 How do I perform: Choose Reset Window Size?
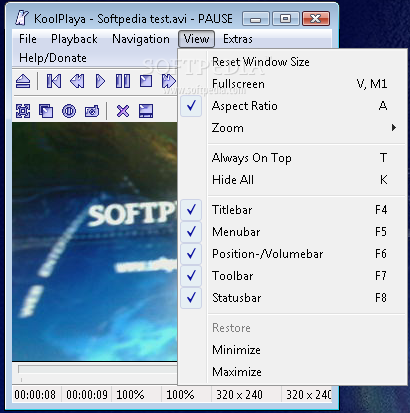point(293,62)
